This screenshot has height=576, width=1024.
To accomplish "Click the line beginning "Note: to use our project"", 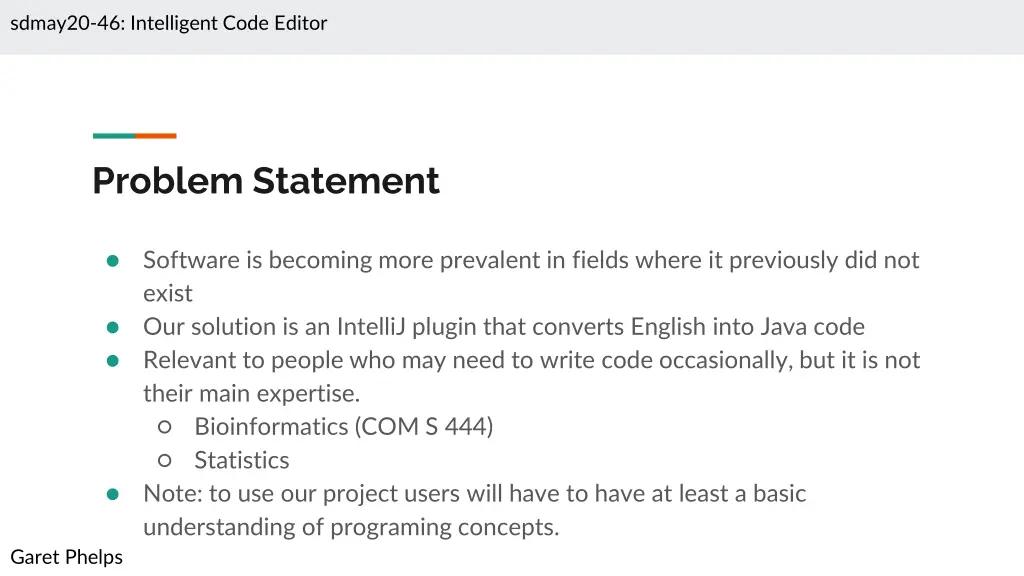I will (474, 494).
